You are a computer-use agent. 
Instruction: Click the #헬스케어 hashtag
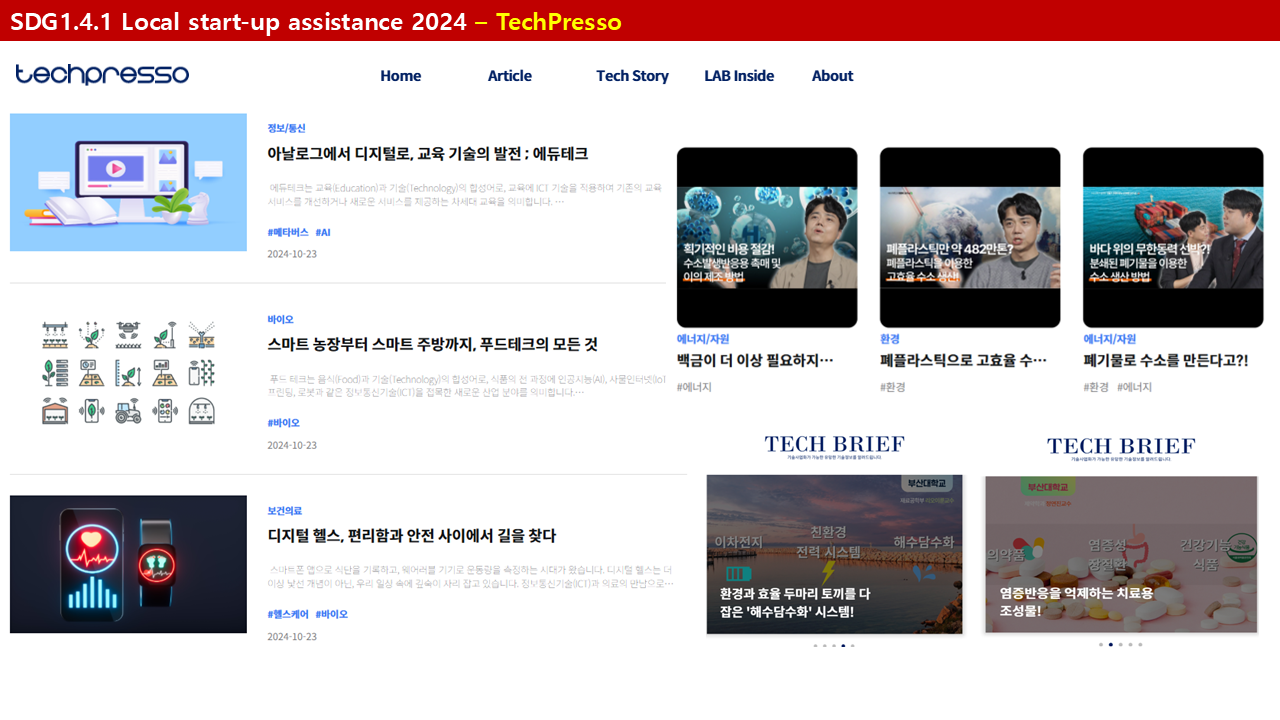(x=288, y=614)
